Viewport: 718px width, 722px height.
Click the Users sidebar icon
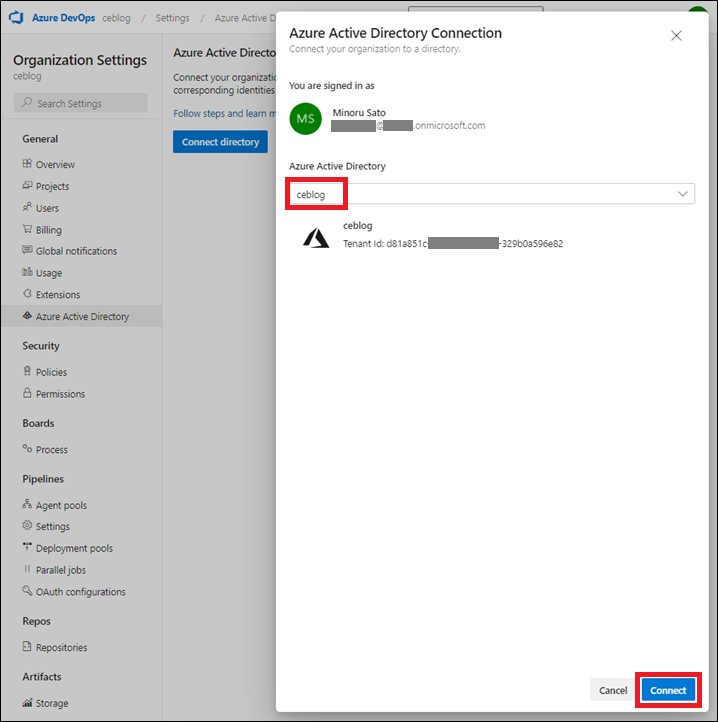(x=27, y=207)
